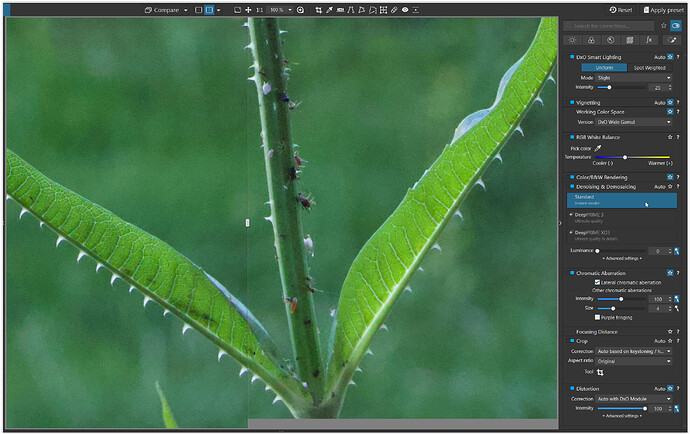Open the Detail corrections tab
The height and width of the screenshot is (434, 690).
610,40
